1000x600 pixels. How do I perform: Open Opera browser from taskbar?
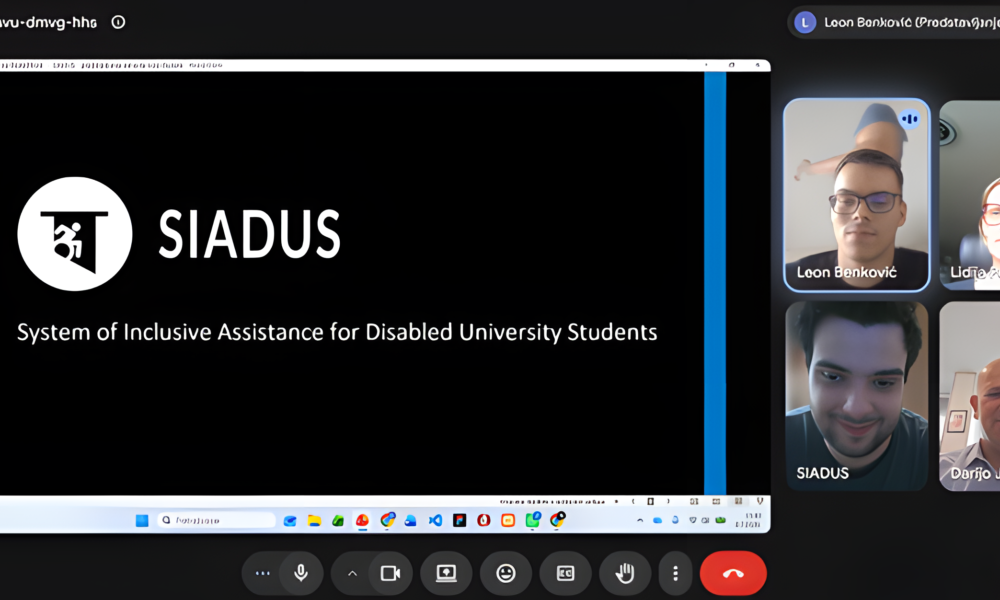click(483, 520)
